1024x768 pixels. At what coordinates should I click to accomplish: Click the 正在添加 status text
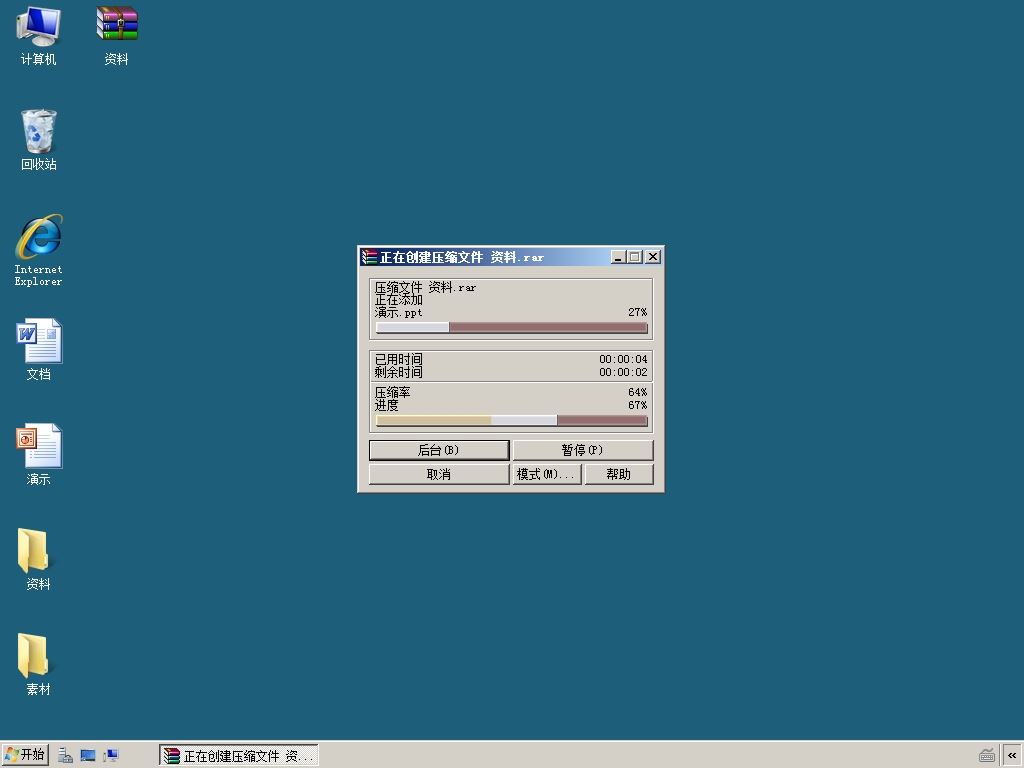(x=398, y=300)
